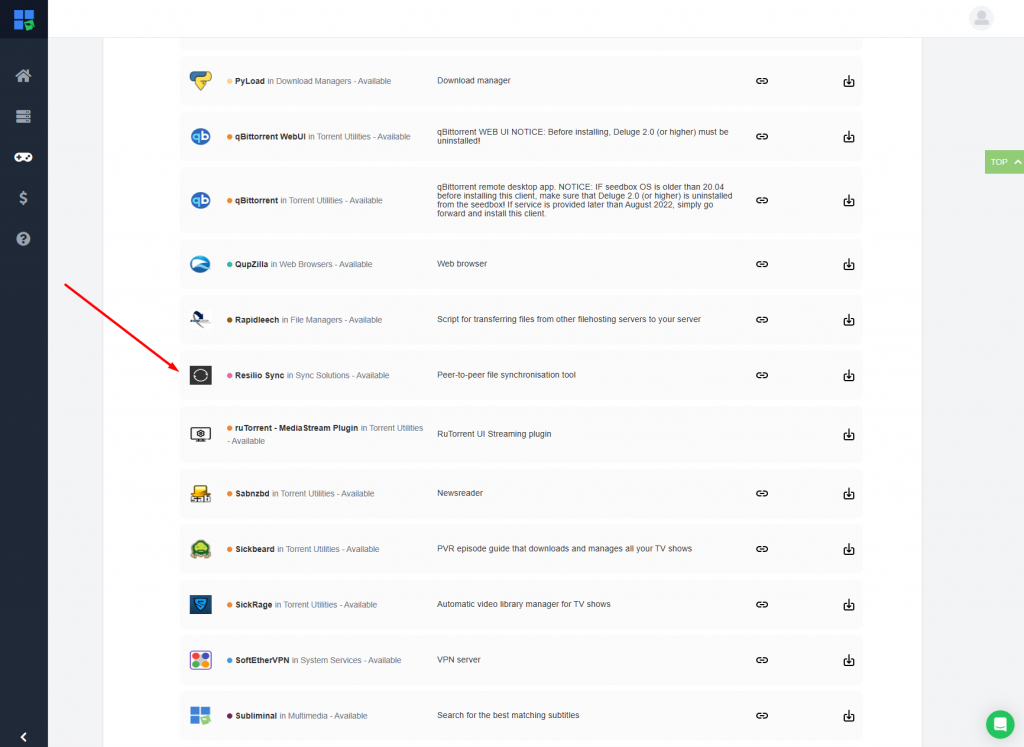Open the Resilio Sync link icon
This screenshot has height=747, width=1024.
(761, 375)
